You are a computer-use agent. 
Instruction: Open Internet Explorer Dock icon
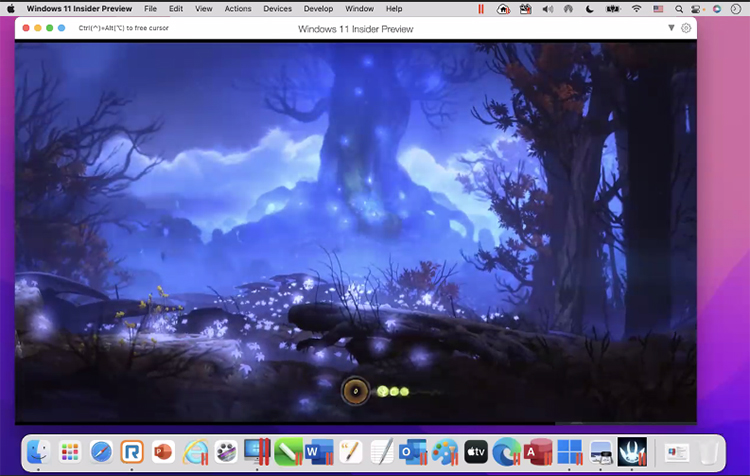195,452
